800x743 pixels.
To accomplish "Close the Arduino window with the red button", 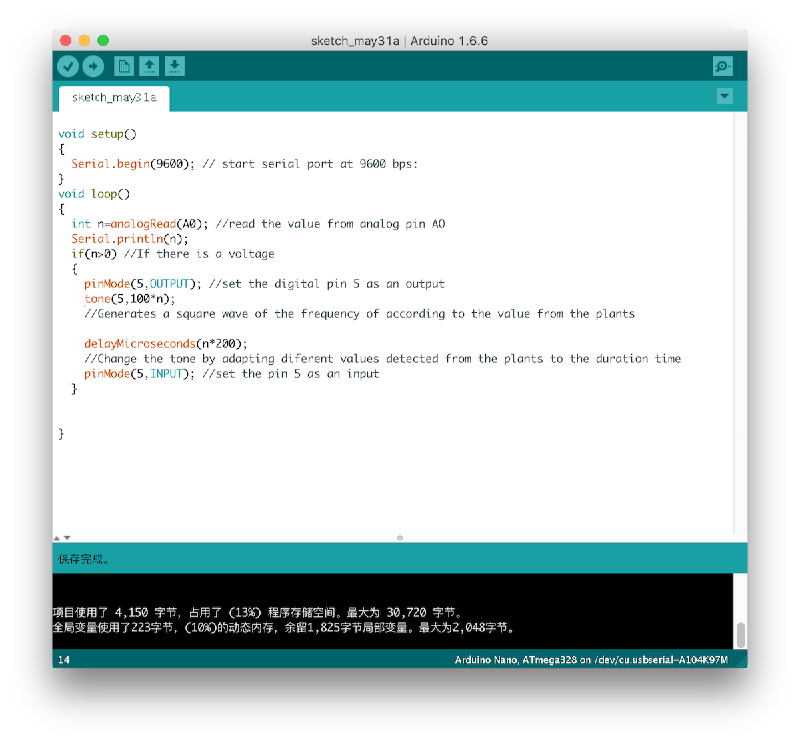I will (66, 40).
